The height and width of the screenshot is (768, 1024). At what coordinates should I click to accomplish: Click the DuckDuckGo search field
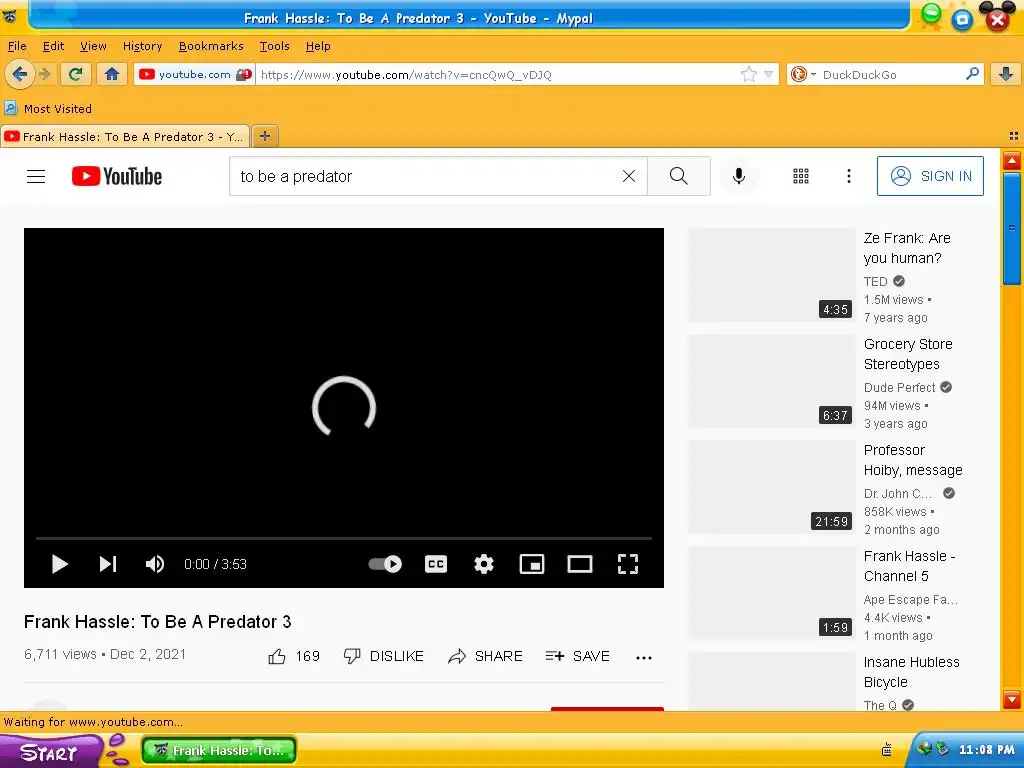point(892,74)
